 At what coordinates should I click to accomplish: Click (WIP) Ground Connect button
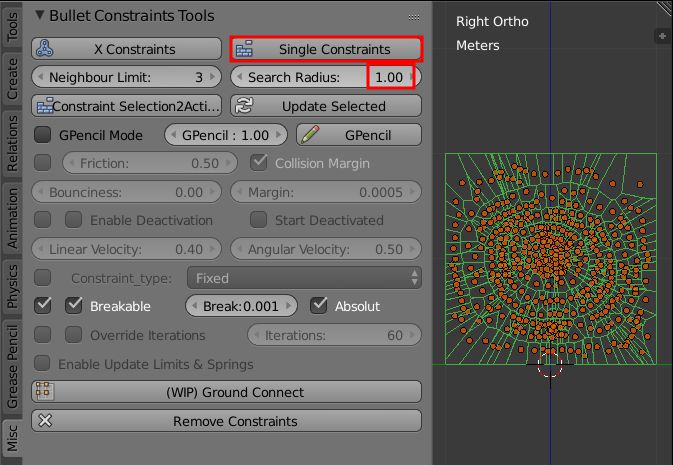coord(226,392)
